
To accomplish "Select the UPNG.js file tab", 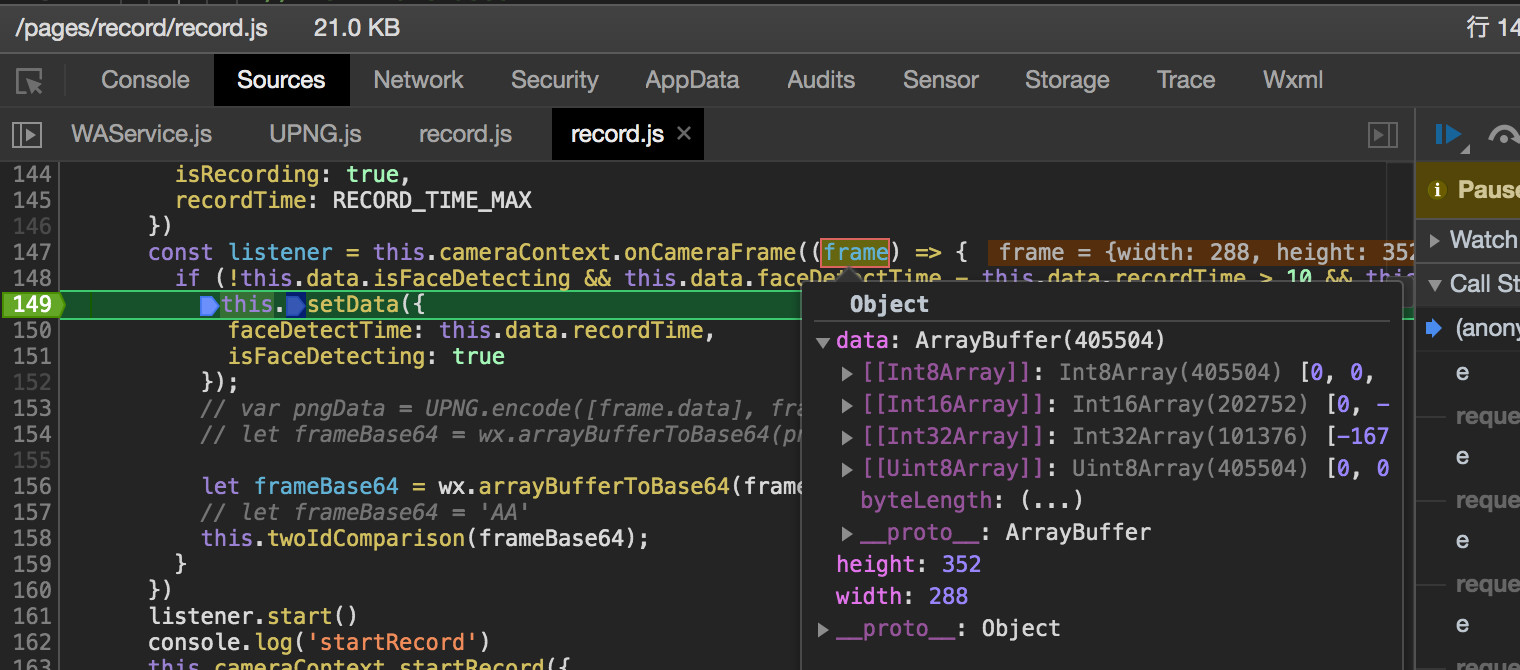I will 315,134.
